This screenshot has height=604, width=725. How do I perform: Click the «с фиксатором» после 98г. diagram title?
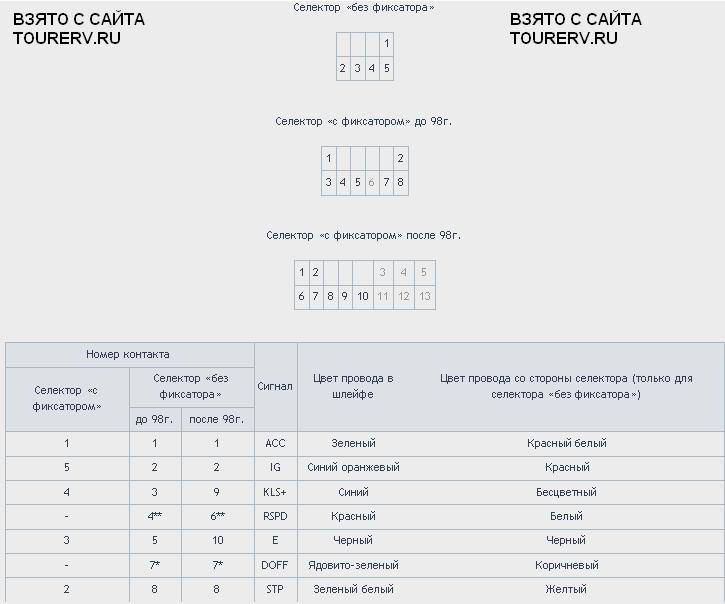pyautogui.click(x=364, y=236)
